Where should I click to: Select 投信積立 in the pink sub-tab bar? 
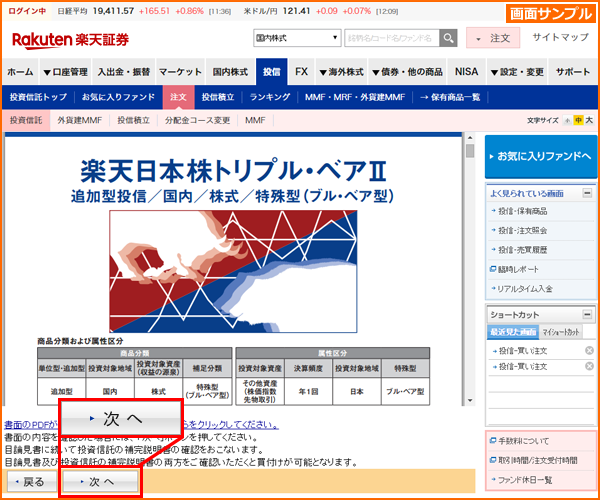134,121
